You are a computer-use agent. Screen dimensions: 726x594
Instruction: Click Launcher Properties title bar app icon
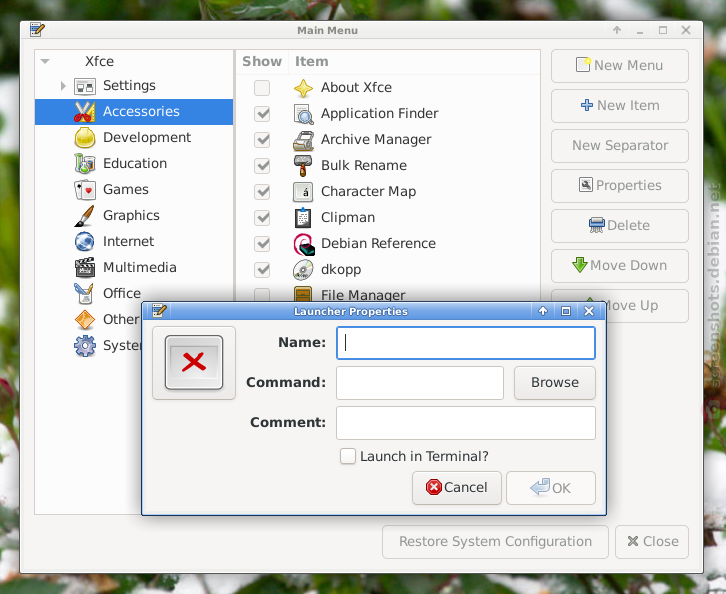point(159,311)
